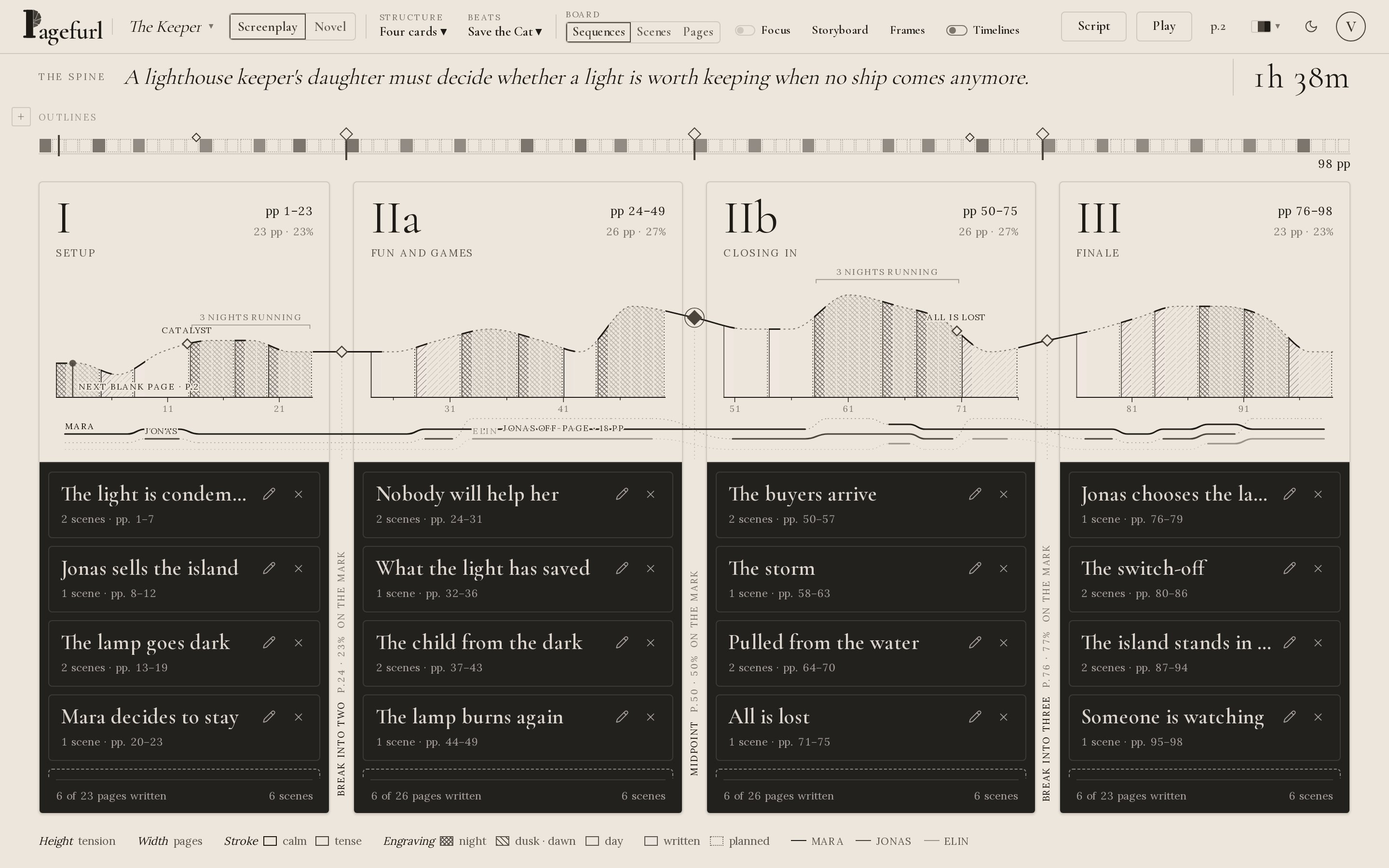The width and height of the screenshot is (1389, 868).
Task: Jump to page p.2 link
Action: coord(1218,27)
